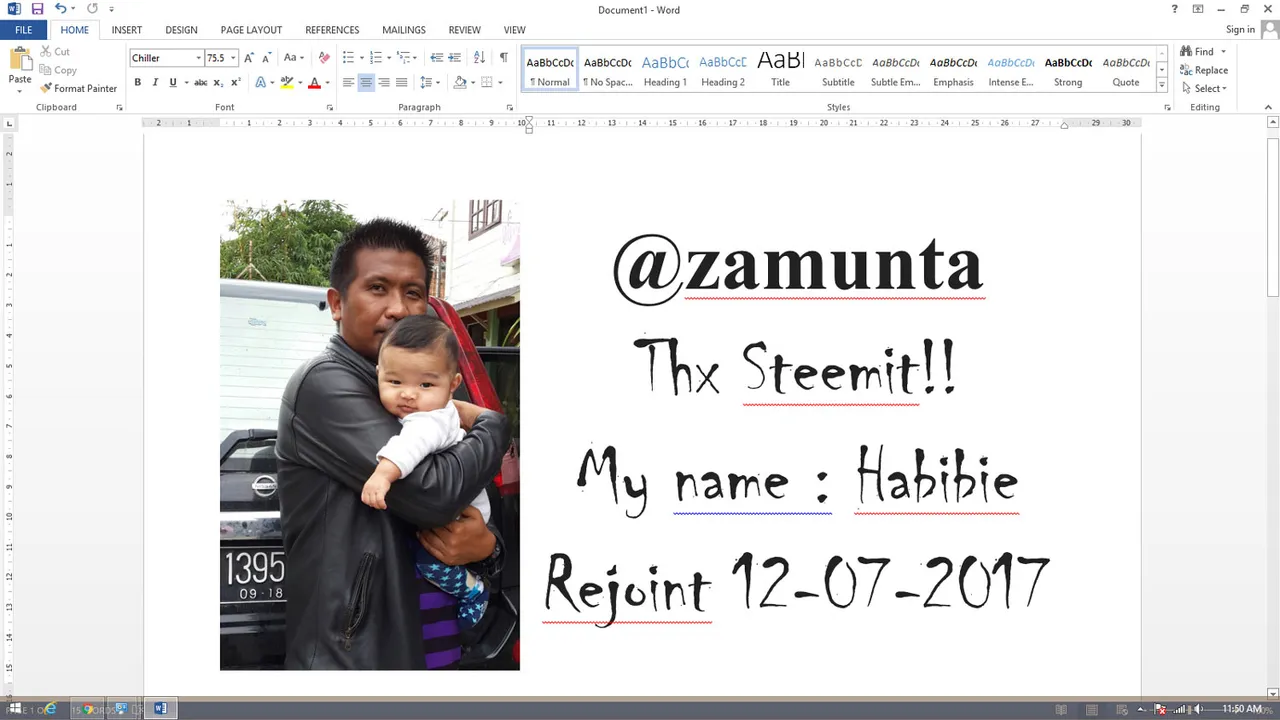Click the vertical scrollbar thumb
Image resolution: width=1280 pixels, height=720 pixels.
[x=1273, y=216]
